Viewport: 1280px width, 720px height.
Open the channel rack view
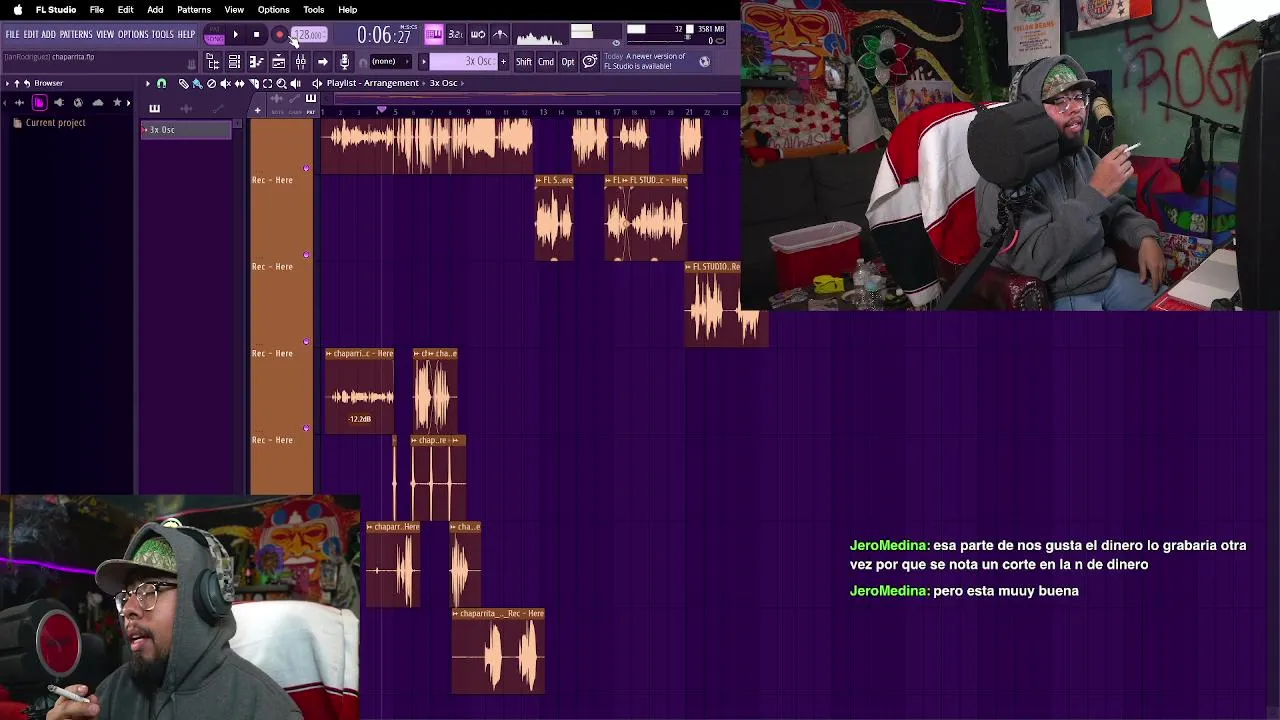(234, 62)
